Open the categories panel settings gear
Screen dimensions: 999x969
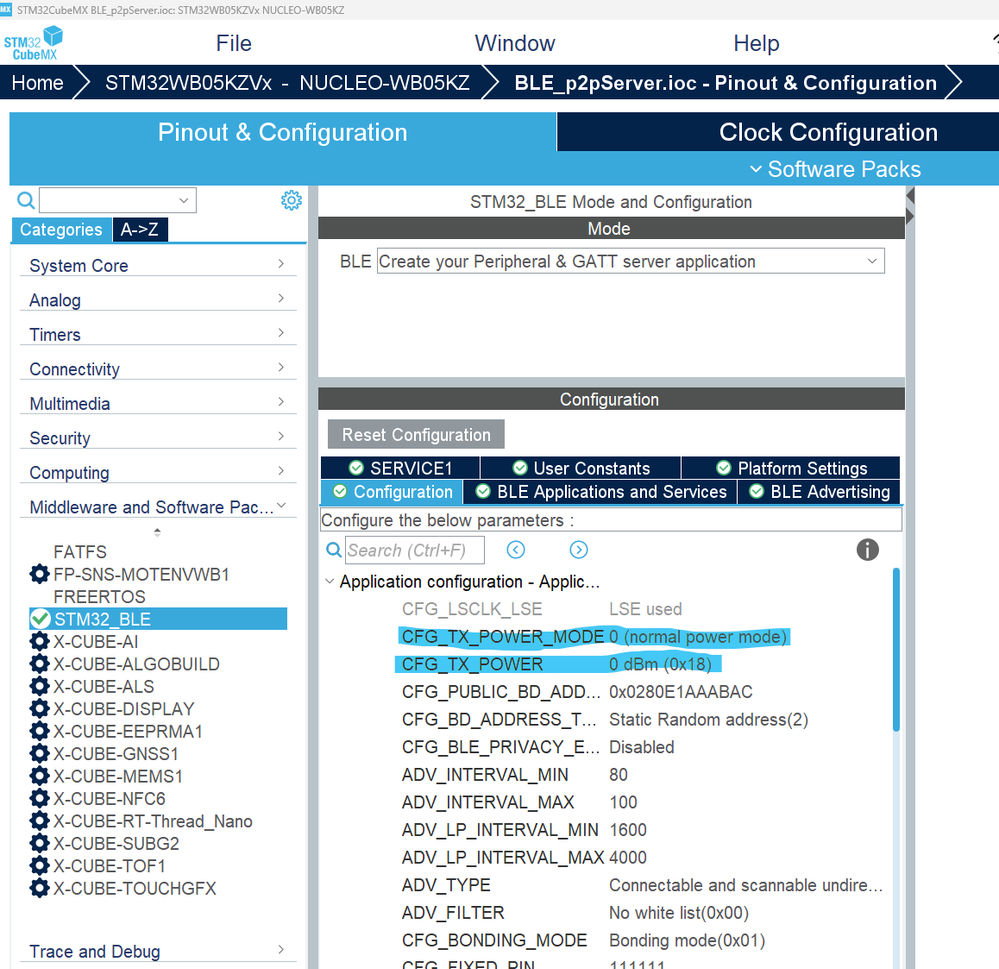pos(291,201)
